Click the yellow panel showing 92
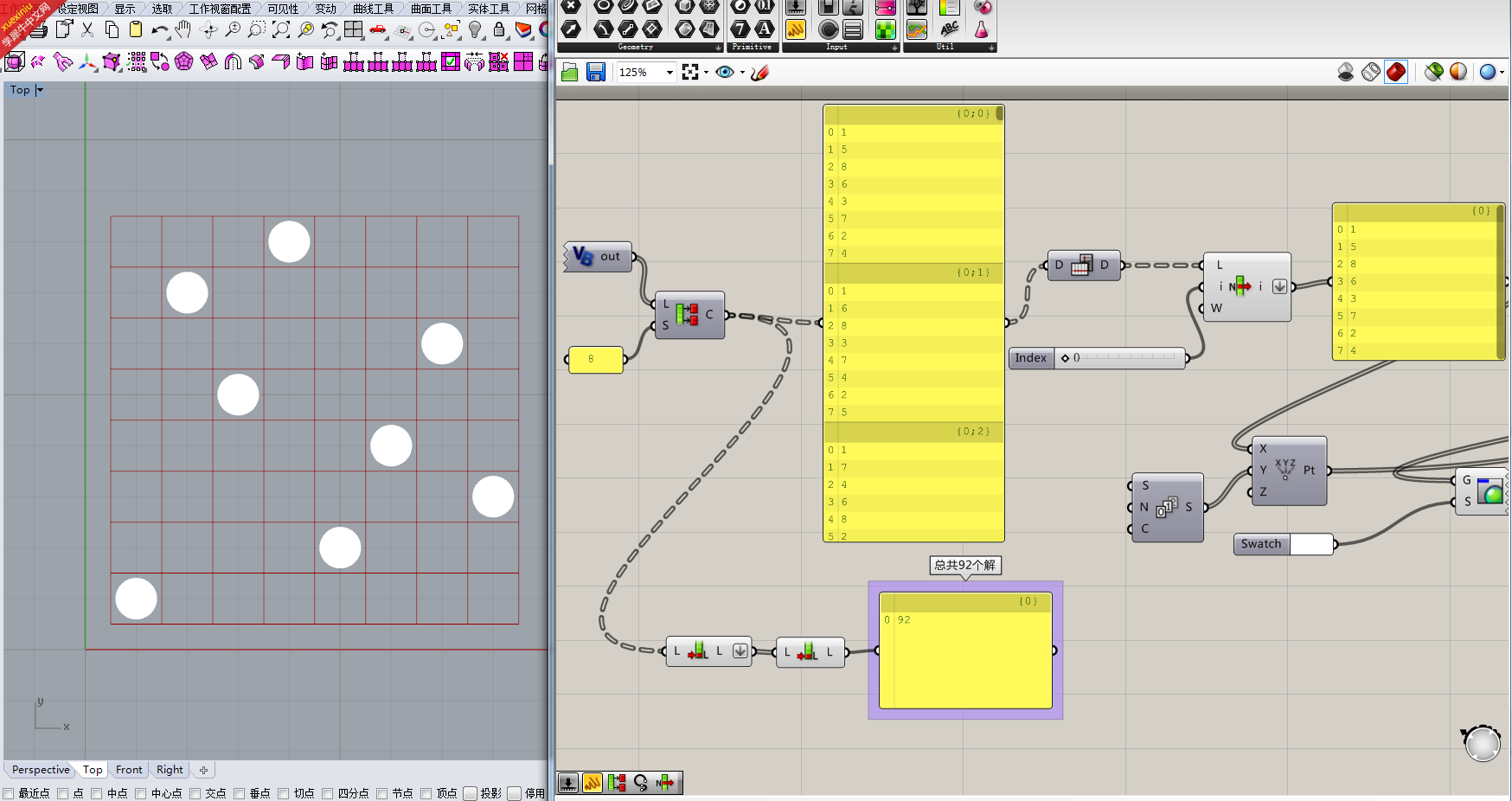Screen dimensions: 1512x801 click(966, 650)
